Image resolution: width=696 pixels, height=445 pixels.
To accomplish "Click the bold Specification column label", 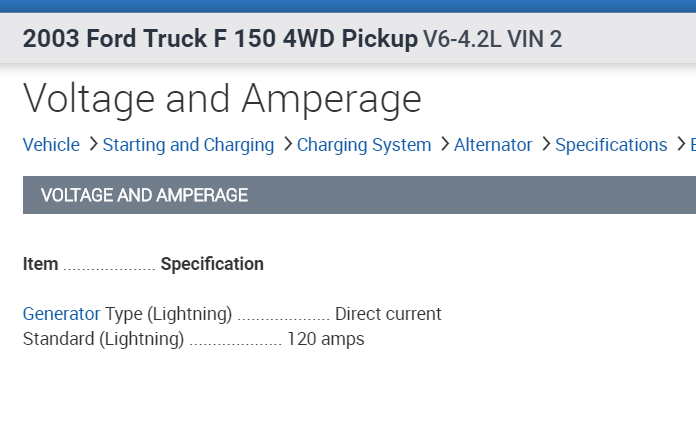I will point(212,264).
